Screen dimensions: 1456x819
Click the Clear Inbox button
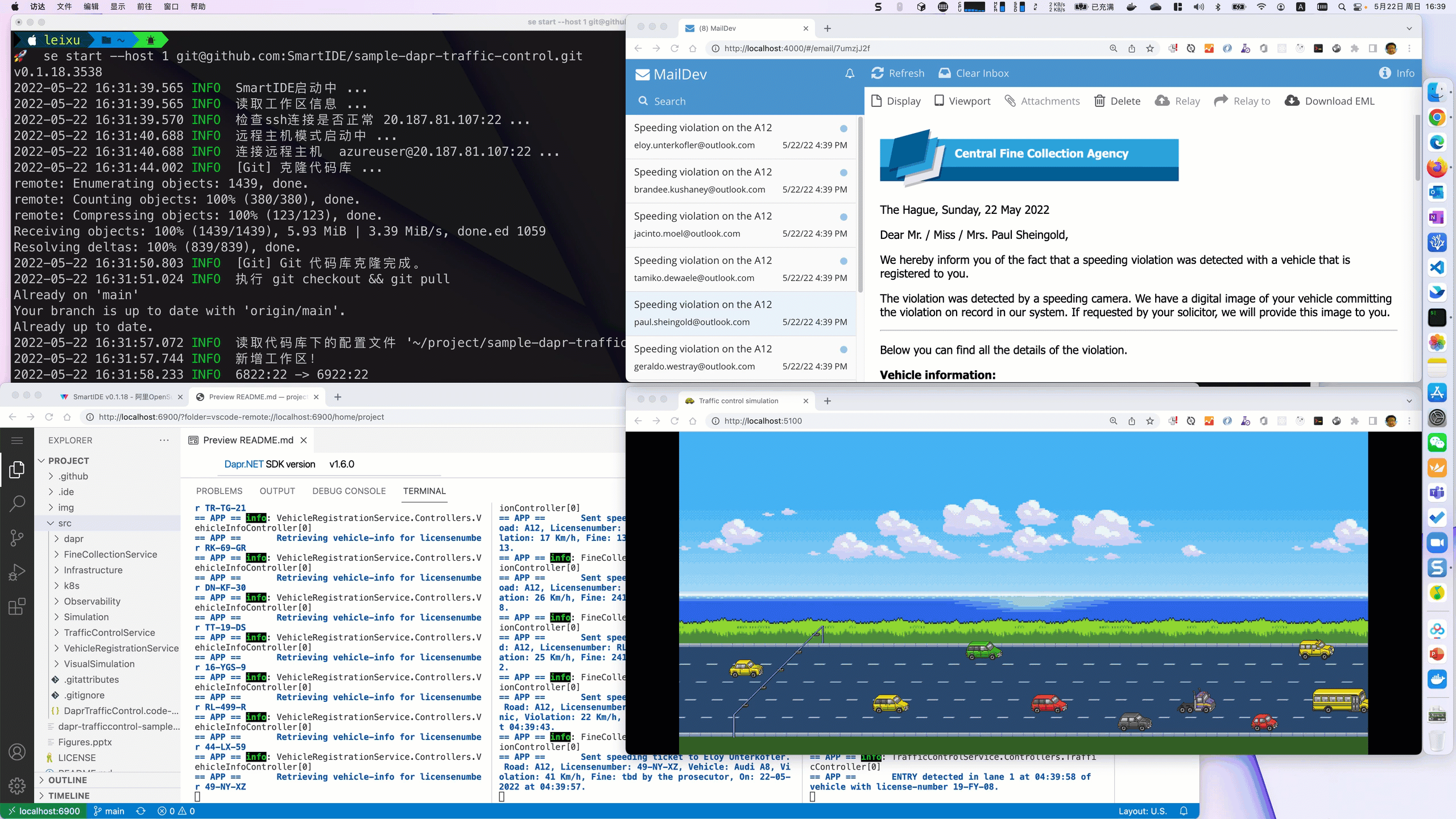coord(973,73)
